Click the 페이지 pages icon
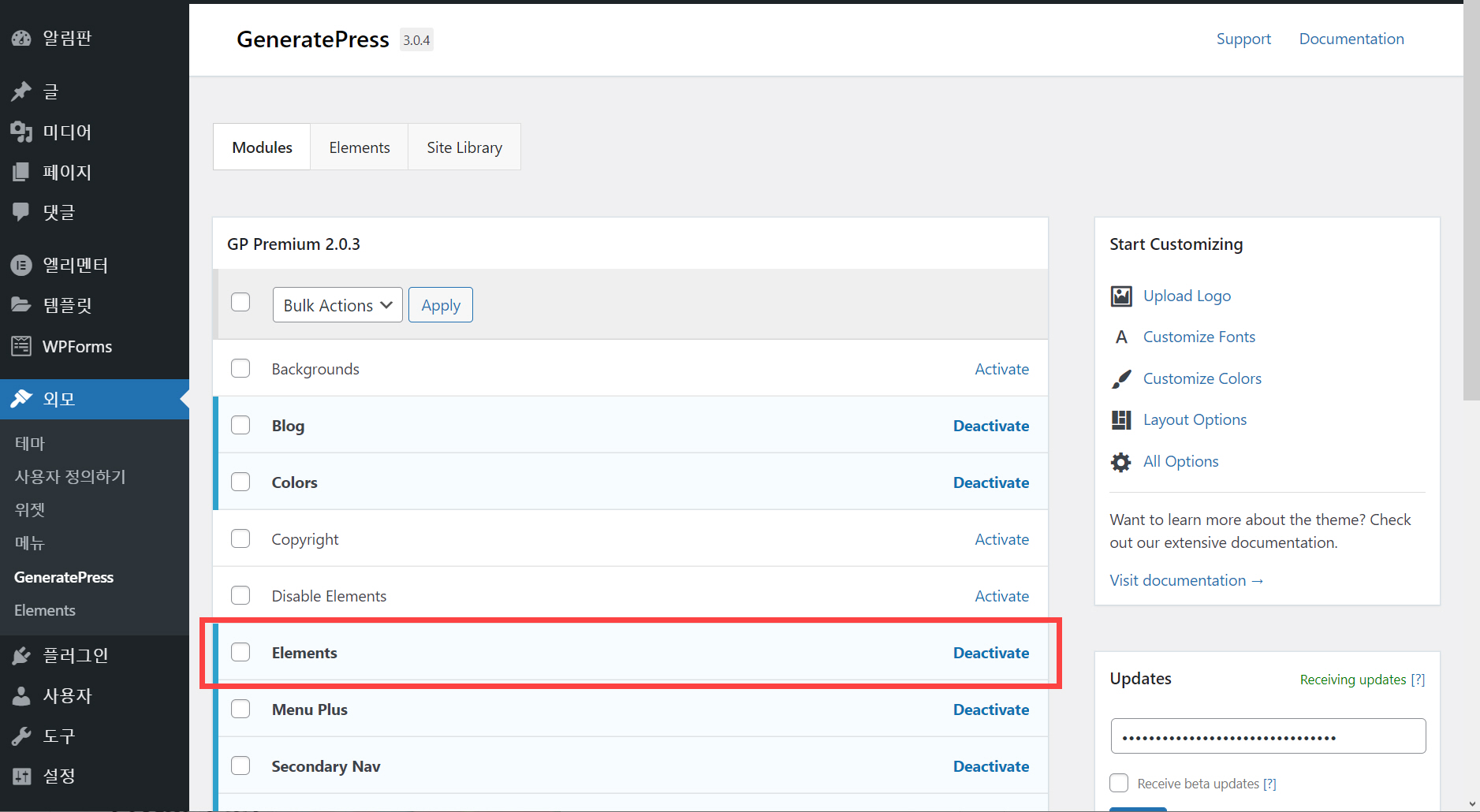 tap(21, 172)
